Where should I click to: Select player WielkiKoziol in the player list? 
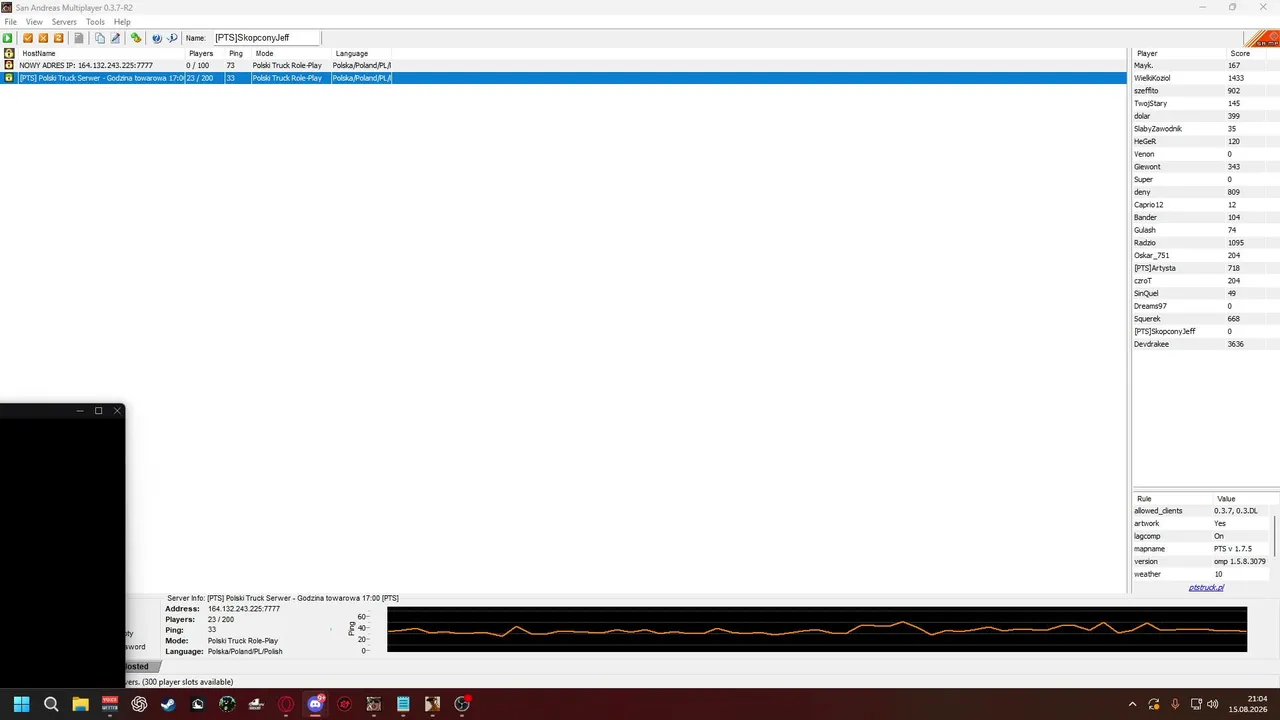pos(1205,78)
